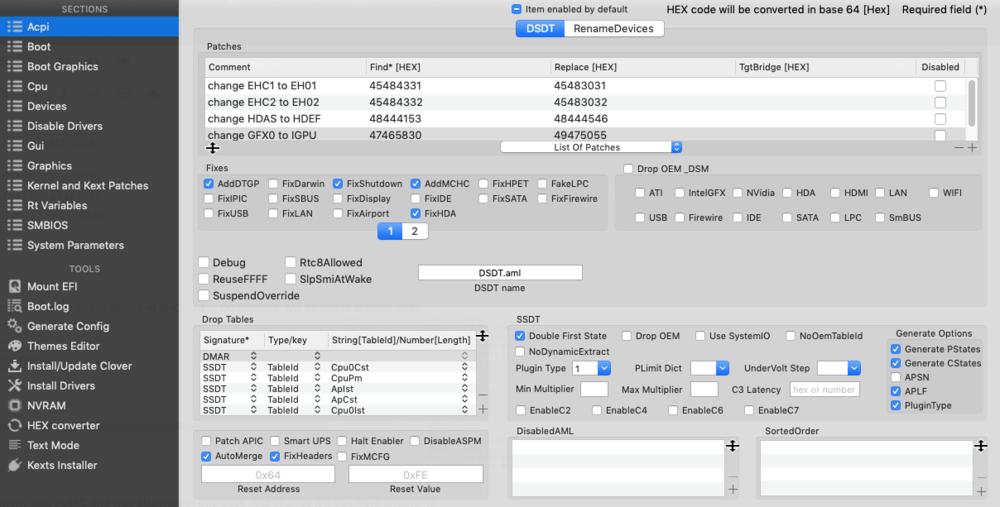Toggle Double First State checkbox
1000x507 pixels.
coord(520,336)
